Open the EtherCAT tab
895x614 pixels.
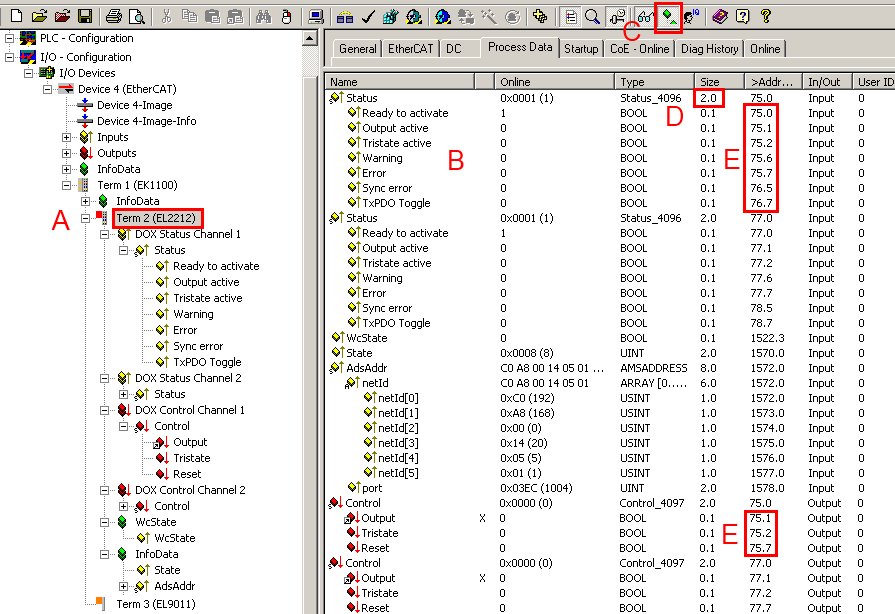tap(410, 49)
